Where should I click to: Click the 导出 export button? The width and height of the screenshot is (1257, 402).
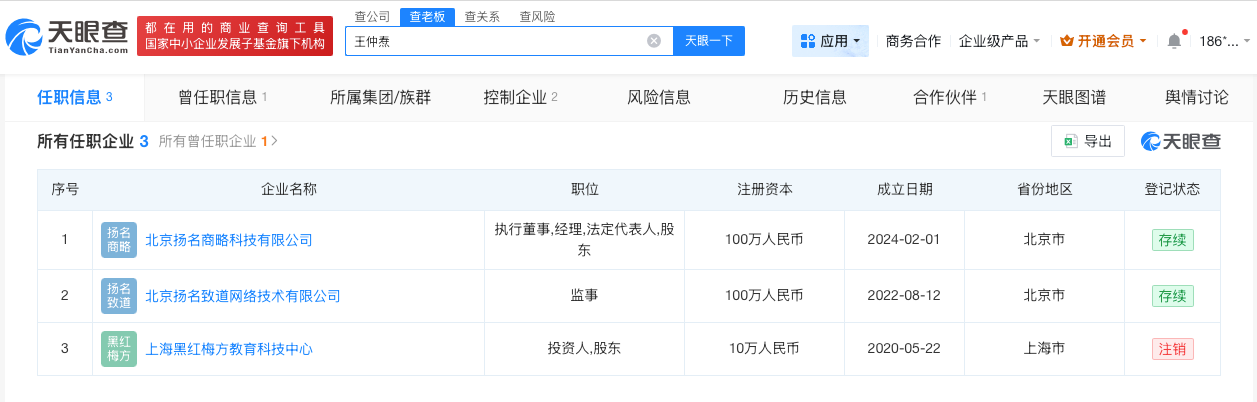[1088, 141]
